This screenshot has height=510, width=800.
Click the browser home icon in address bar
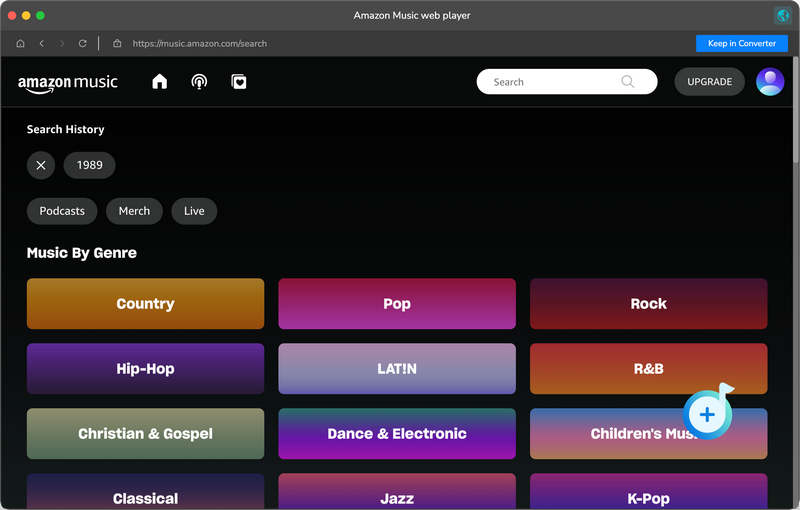[x=20, y=43]
